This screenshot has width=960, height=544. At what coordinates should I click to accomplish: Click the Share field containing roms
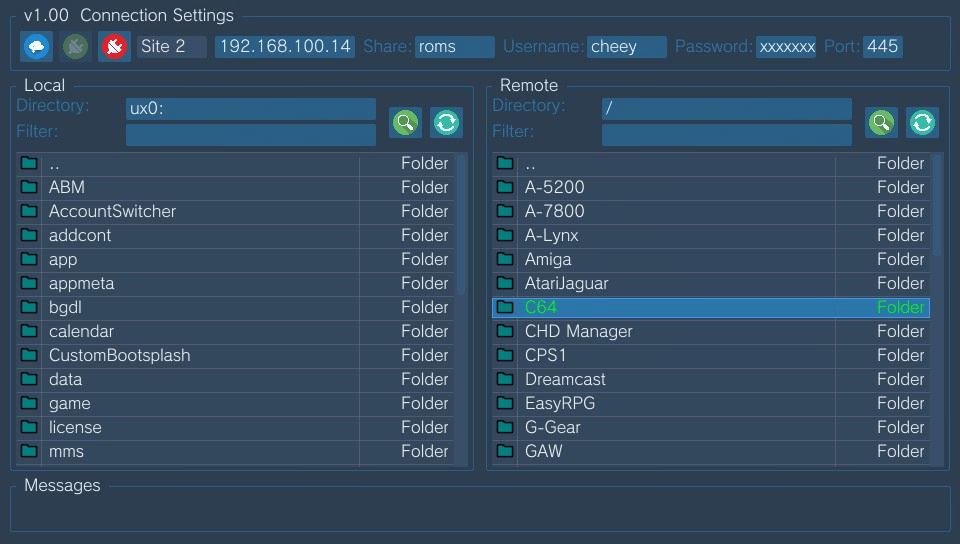(x=454, y=47)
